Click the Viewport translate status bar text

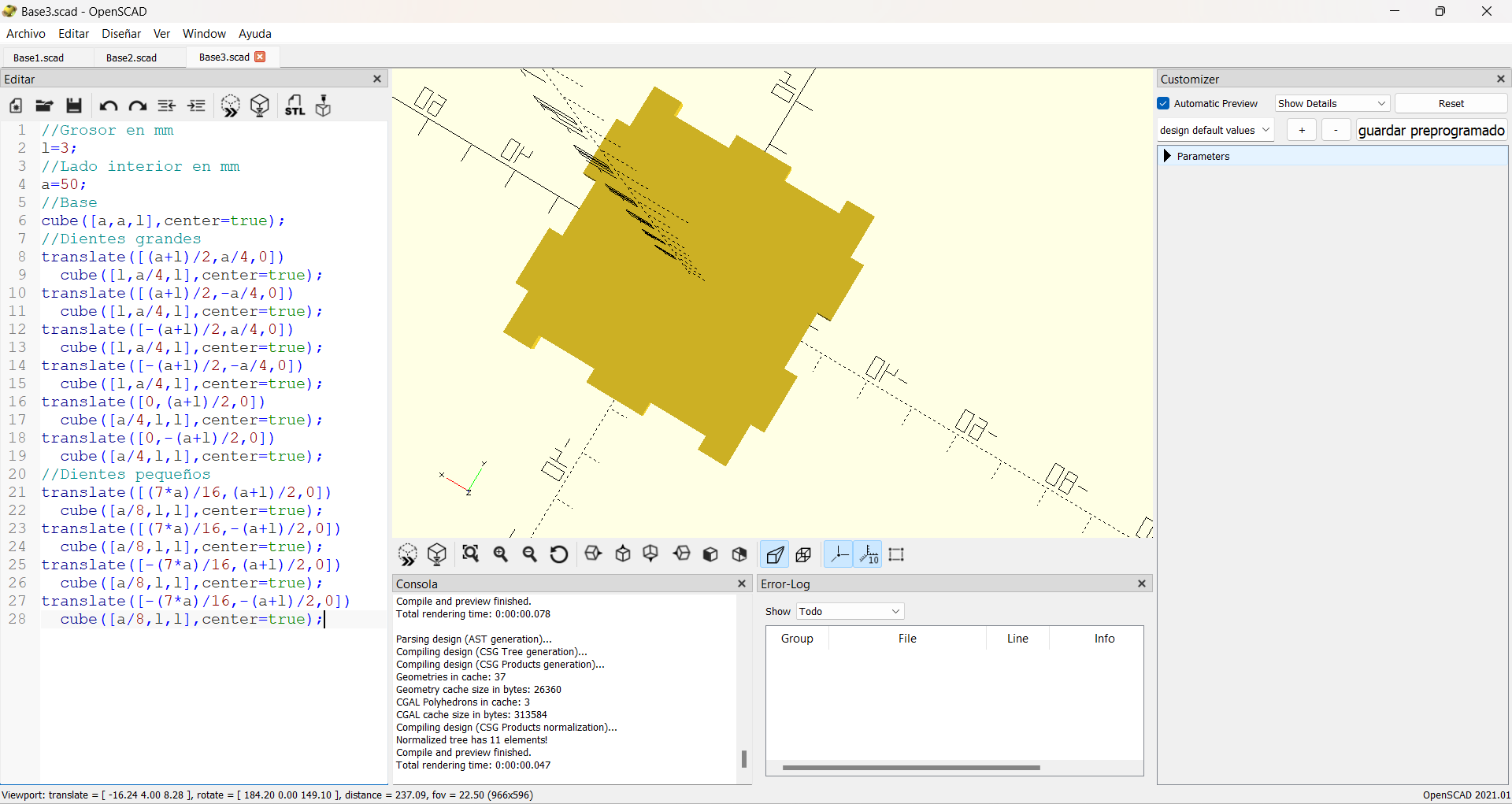coord(268,795)
